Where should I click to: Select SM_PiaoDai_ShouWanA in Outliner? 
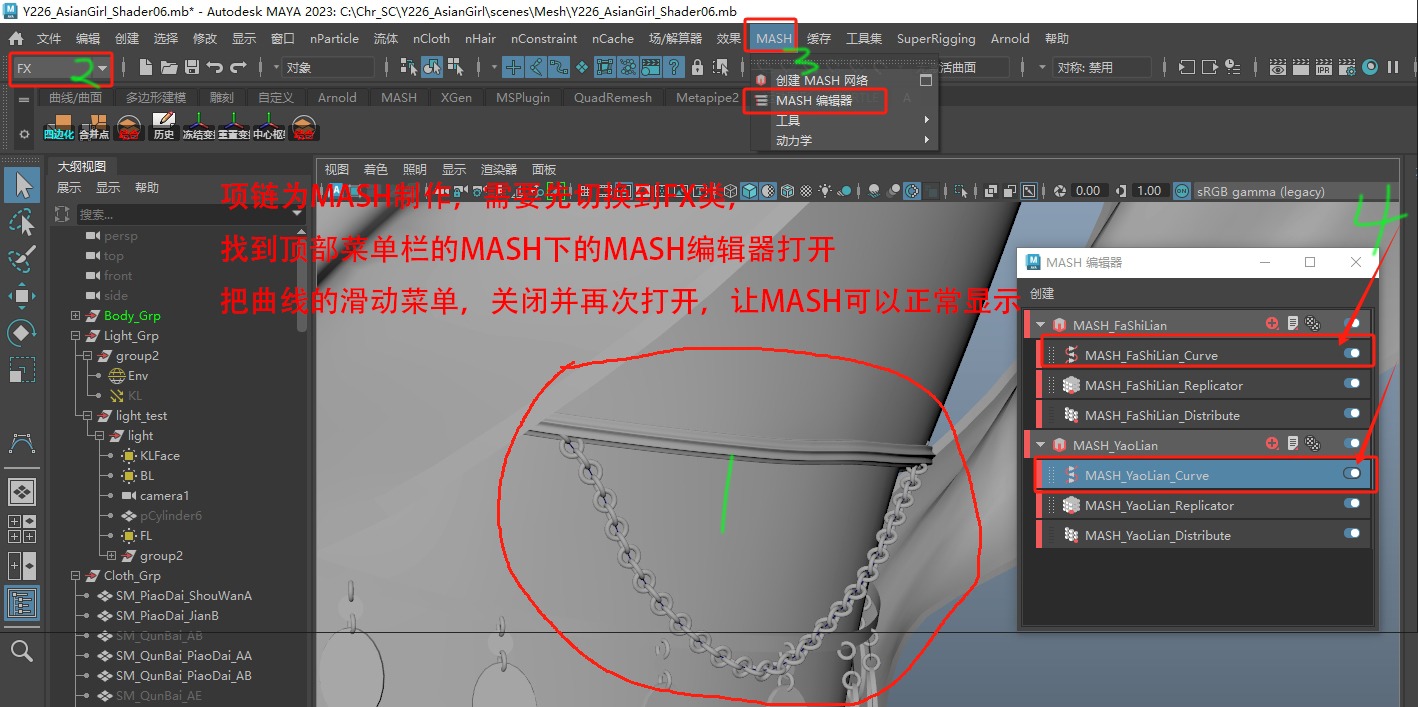[x=183, y=596]
